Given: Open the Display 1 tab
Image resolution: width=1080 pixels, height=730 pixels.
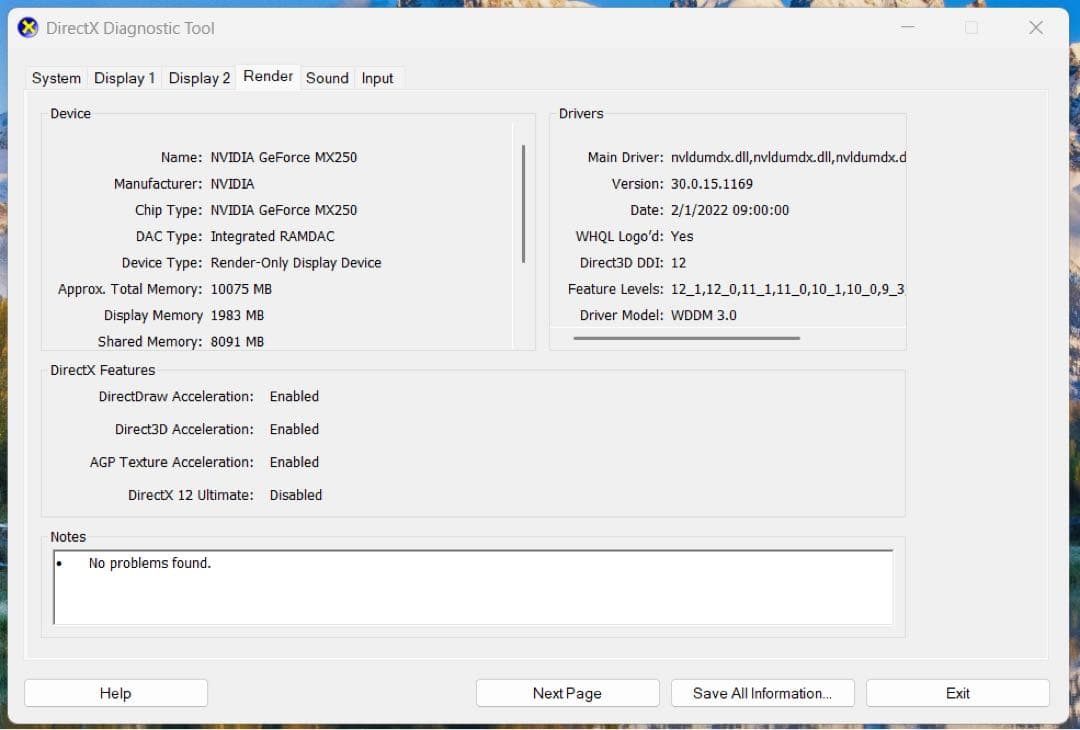Looking at the screenshot, I should coord(124,78).
